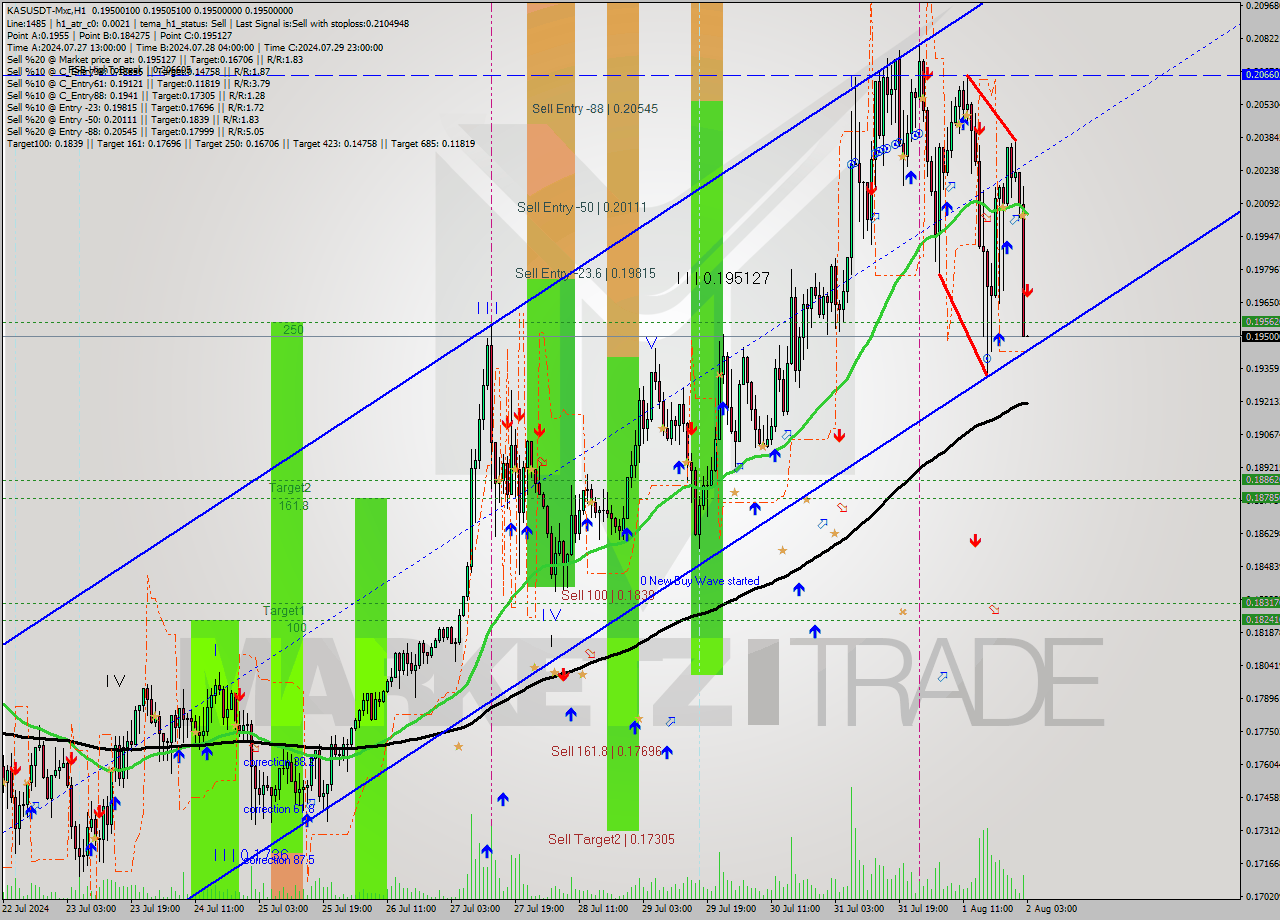Click the blue 0.20660 price tag
This screenshot has height=920, width=1280.
pyautogui.click(x=1259, y=75)
